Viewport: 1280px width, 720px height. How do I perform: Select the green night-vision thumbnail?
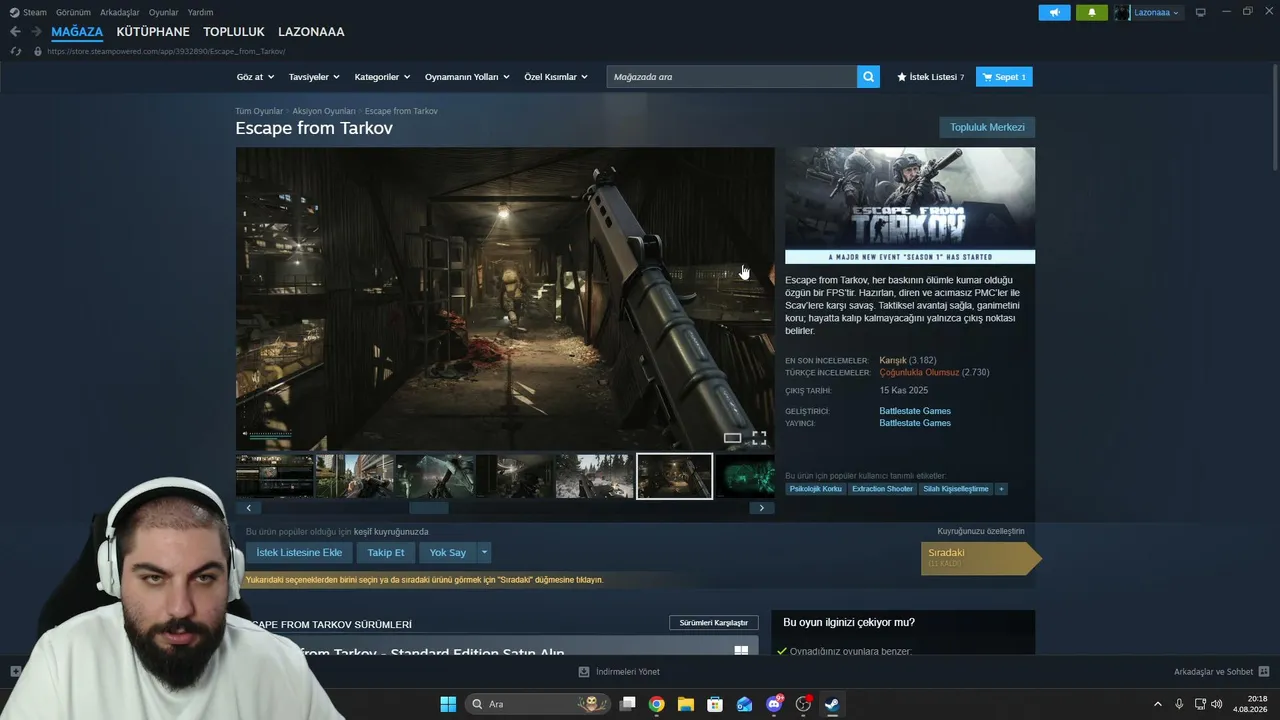coord(745,476)
